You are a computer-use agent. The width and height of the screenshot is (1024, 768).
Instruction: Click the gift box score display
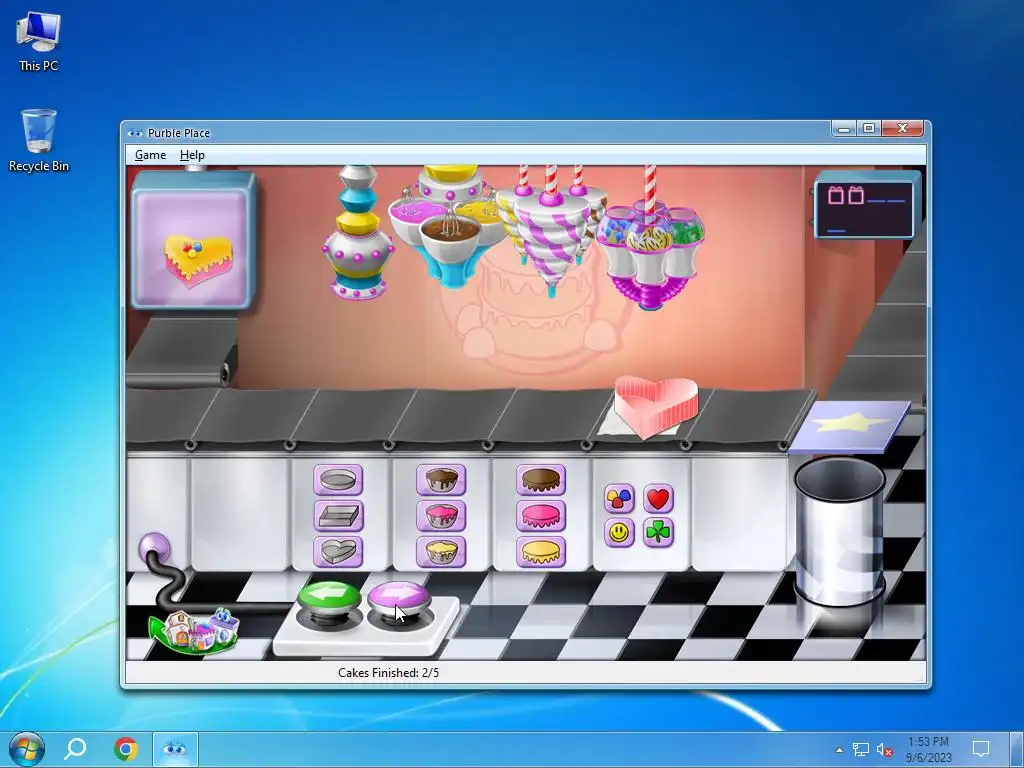click(866, 208)
